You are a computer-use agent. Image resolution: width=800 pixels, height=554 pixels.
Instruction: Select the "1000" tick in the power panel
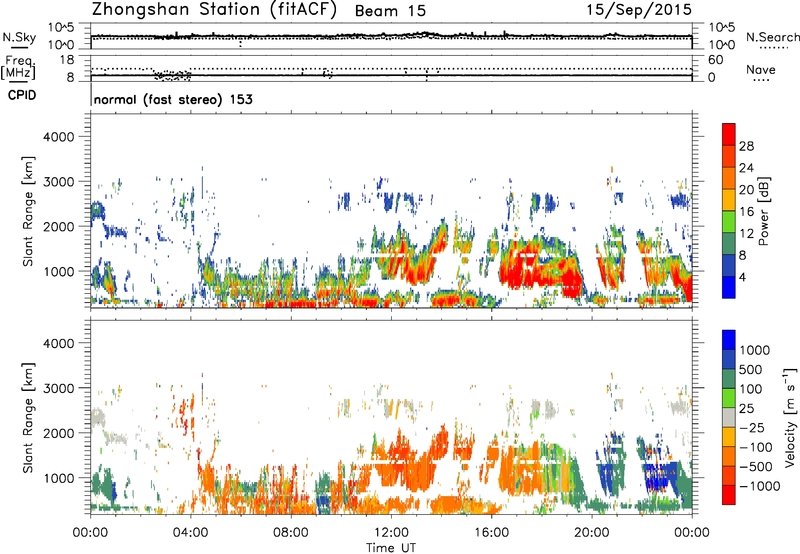58,271
